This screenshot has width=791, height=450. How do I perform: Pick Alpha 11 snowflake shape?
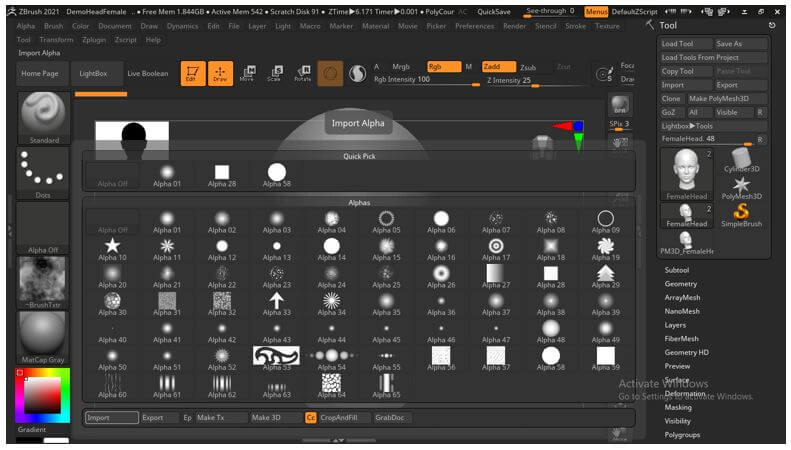(x=167, y=250)
